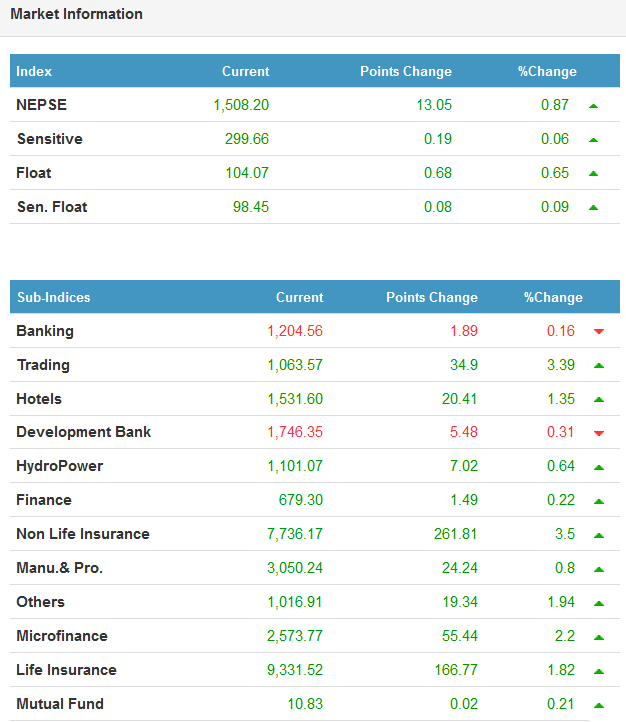Image resolution: width=626 pixels, height=722 pixels.
Task: Click the up arrow in Finance row
Action: [x=599, y=501]
